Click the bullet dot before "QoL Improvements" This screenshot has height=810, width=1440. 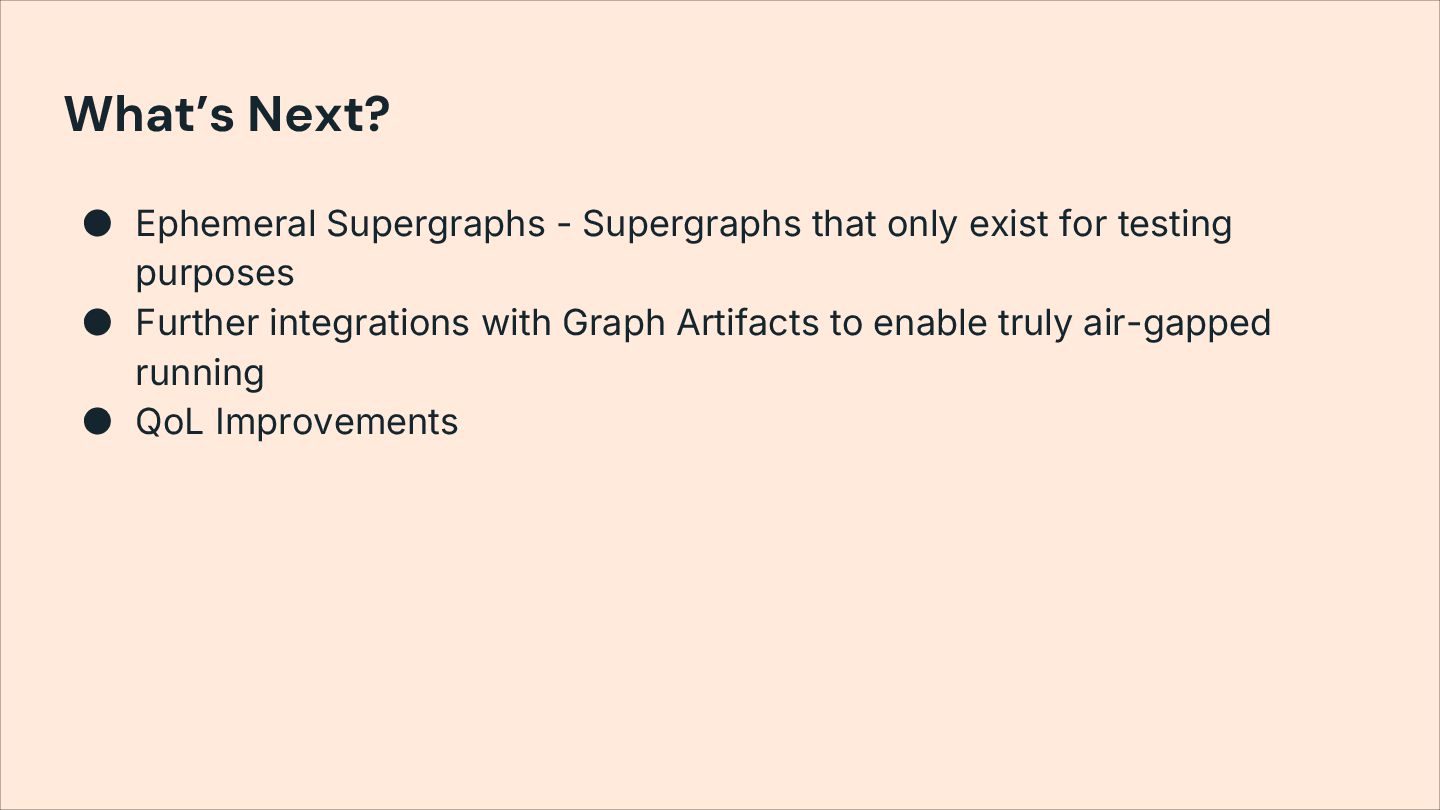[x=97, y=422]
